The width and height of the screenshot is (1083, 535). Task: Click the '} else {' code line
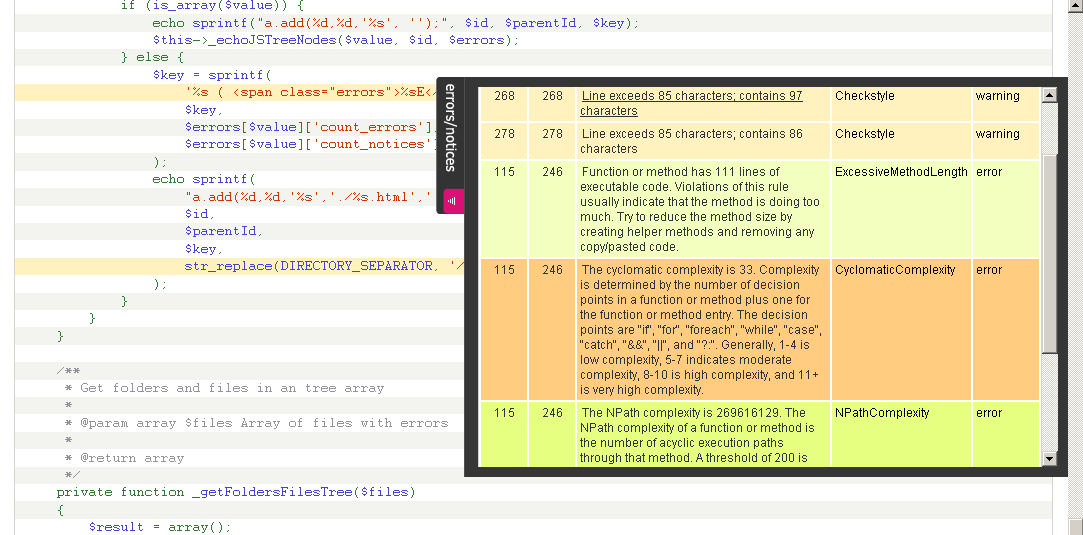tap(152, 57)
